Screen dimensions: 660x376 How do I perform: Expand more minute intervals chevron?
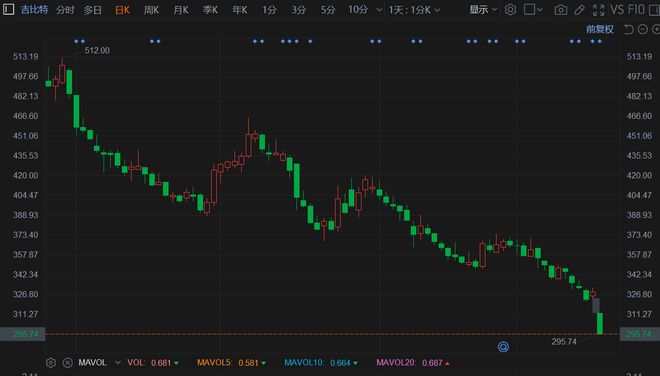pyautogui.click(x=379, y=10)
